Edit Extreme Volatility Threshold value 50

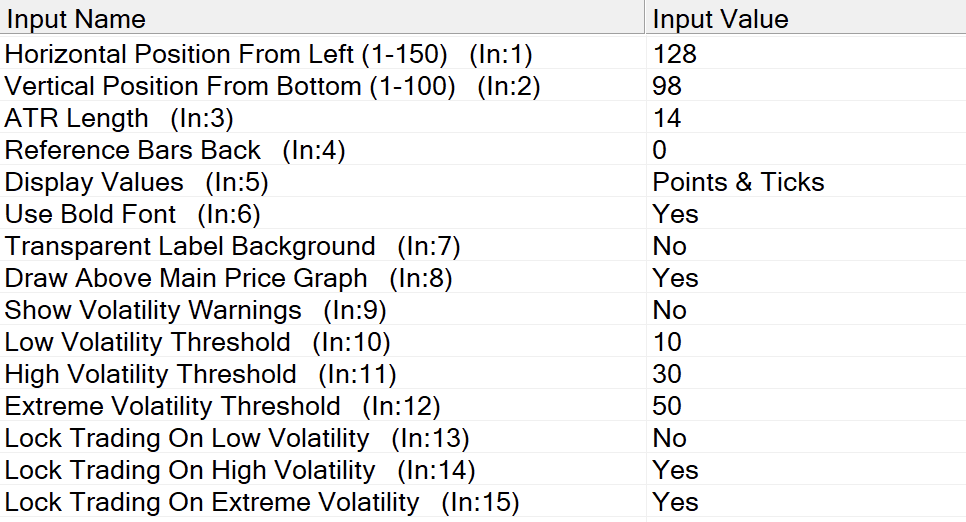click(667, 406)
